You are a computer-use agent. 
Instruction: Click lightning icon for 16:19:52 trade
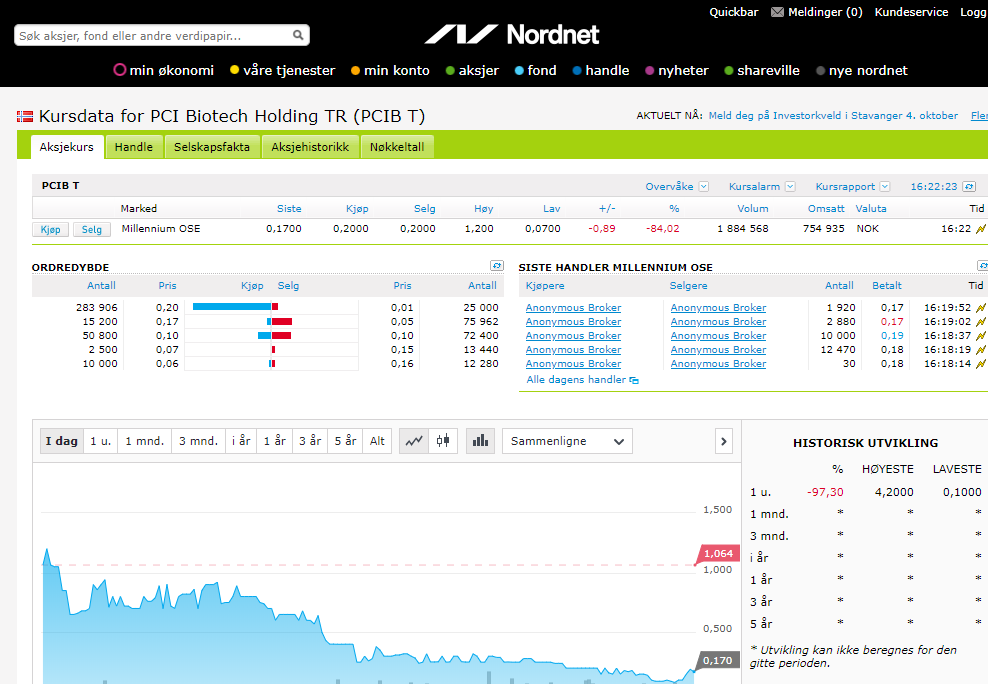pyautogui.click(x=980, y=308)
